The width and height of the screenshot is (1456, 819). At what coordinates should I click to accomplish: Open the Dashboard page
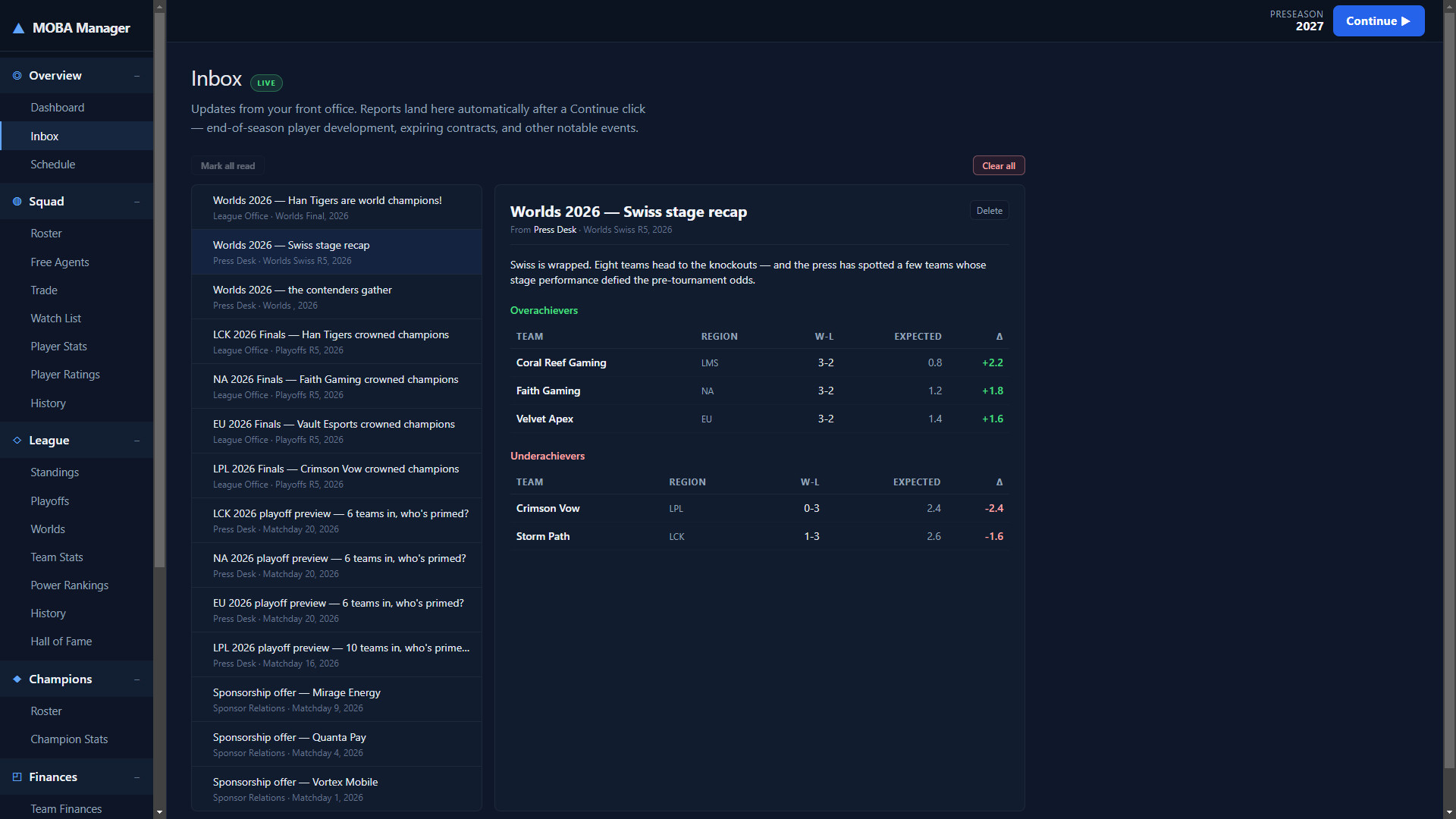click(x=77, y=108)
